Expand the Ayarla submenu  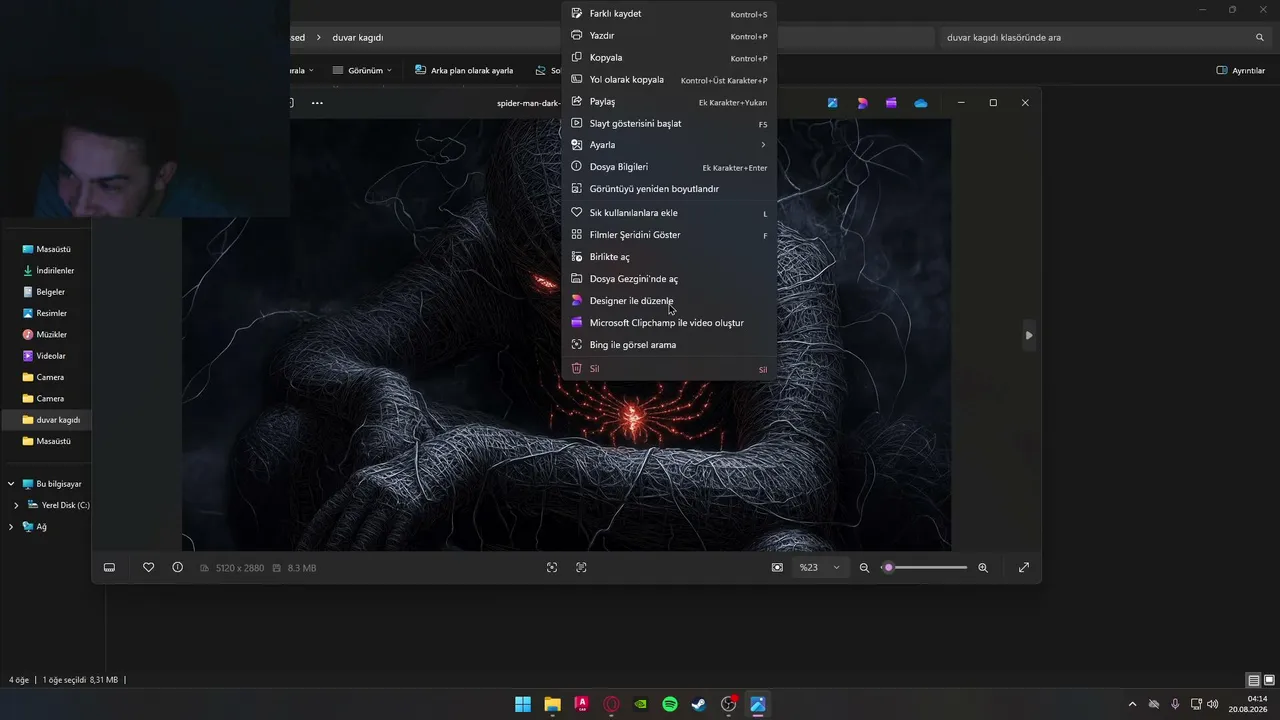[669, 145]
